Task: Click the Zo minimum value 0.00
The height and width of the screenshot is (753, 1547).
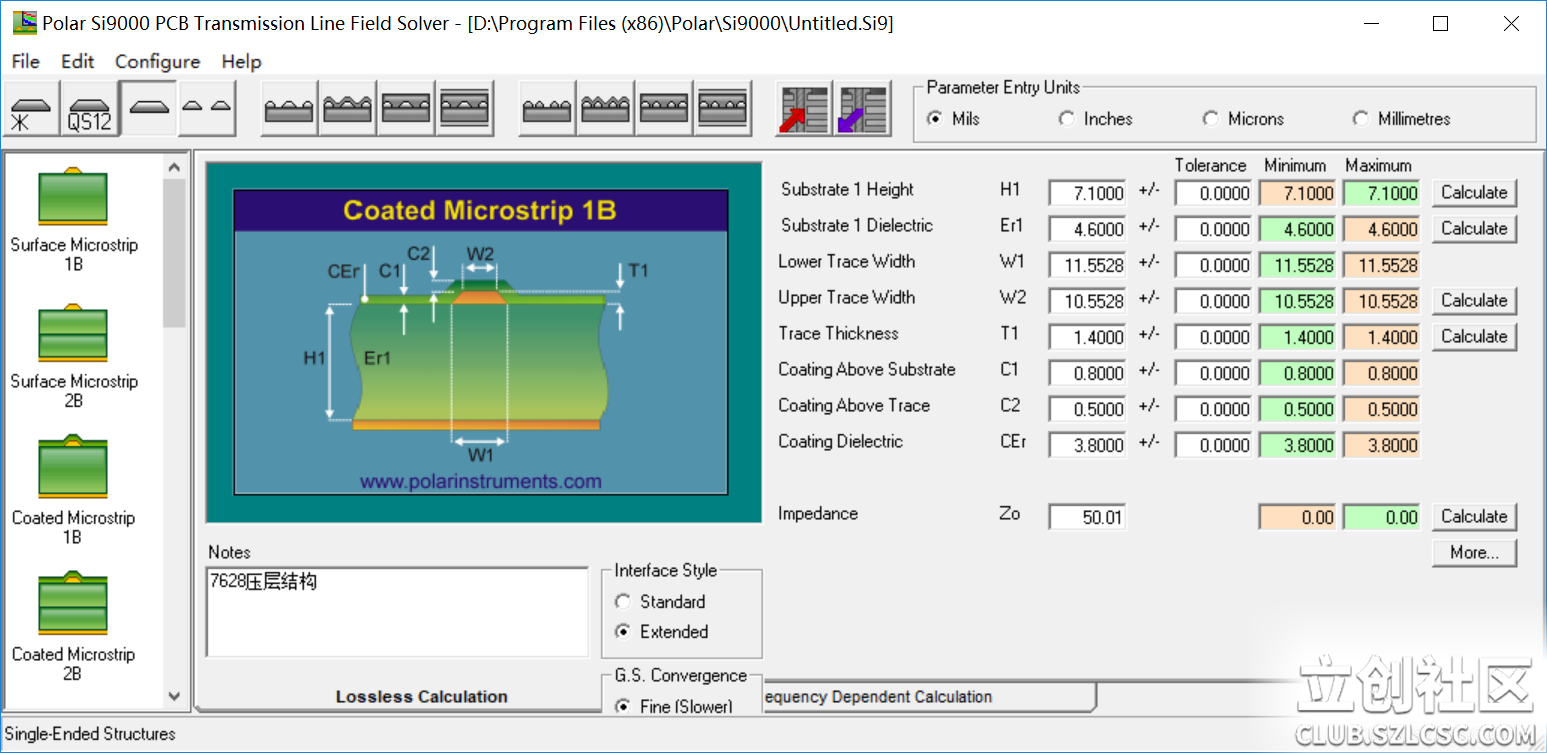Action: click(x=1297, y=517)
